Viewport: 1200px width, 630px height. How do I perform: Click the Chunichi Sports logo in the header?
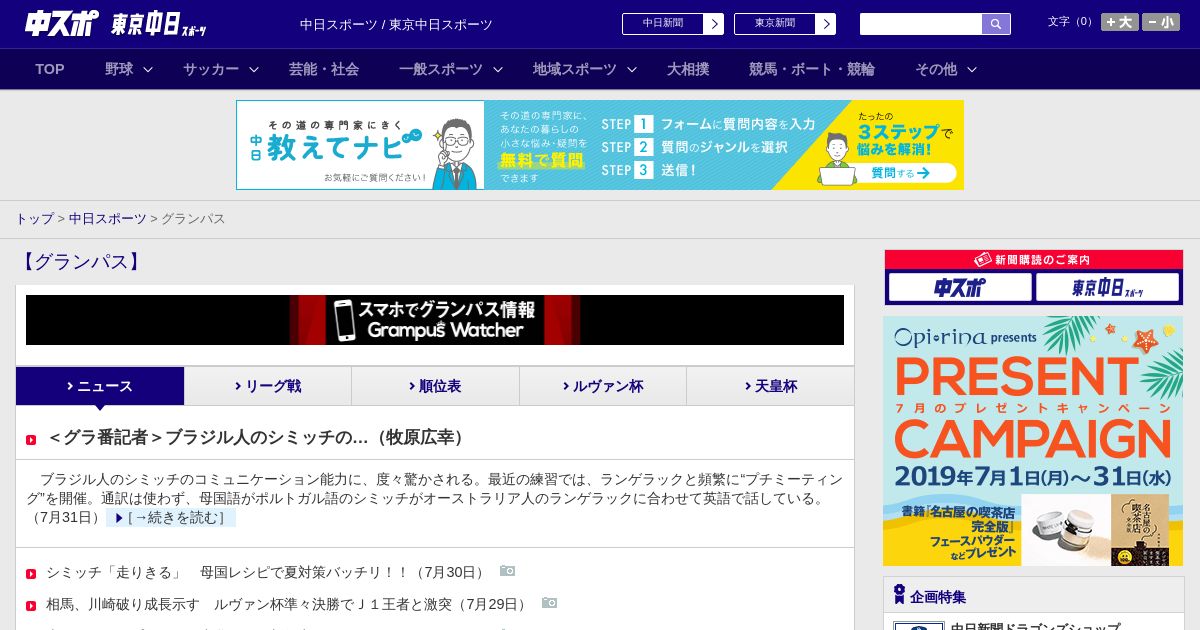tap(62, 23)
